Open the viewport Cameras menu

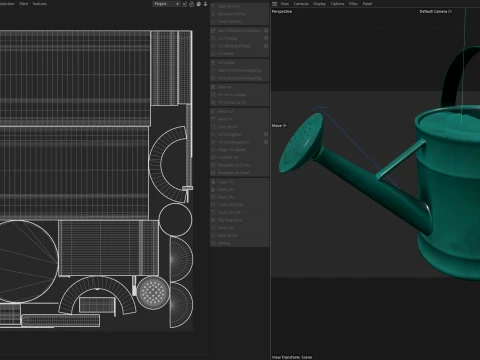pos(301,4)
